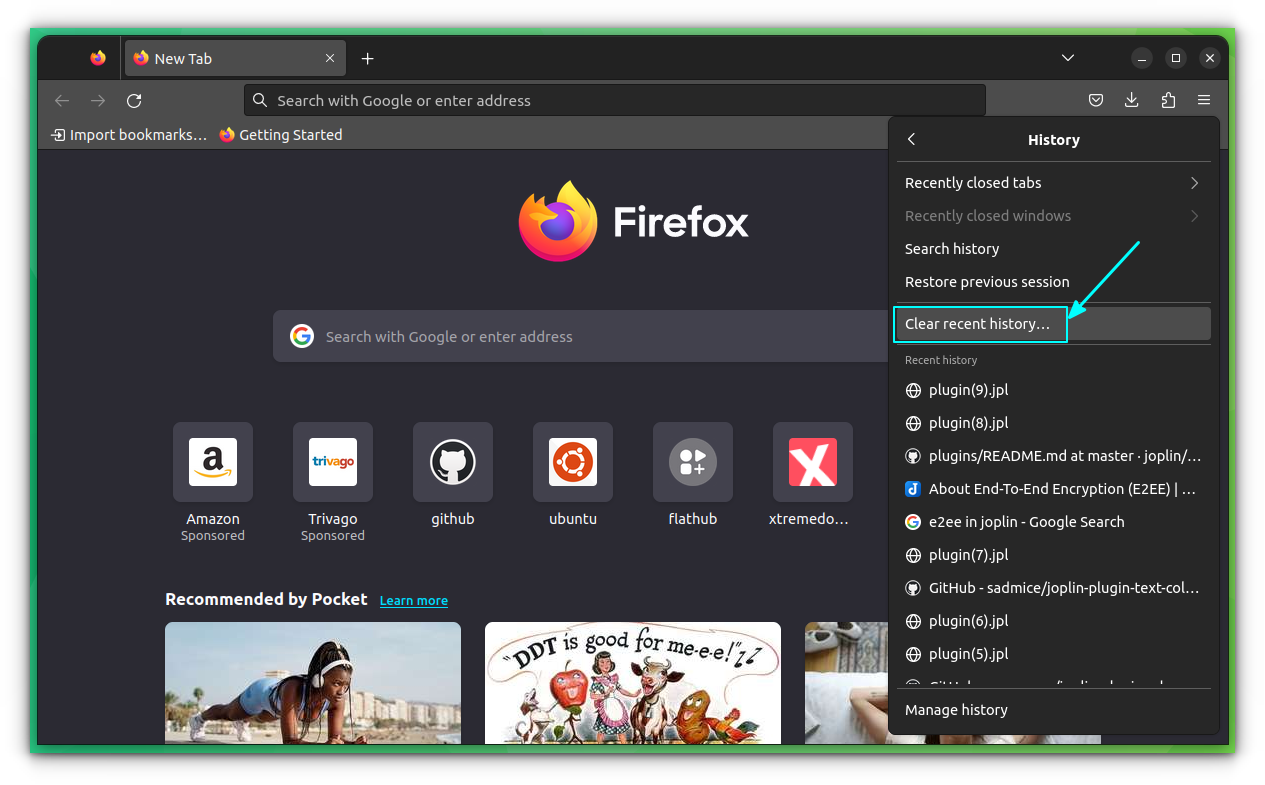Open the hamburger application menu
The width and height of the screenshot is (1265, 785).
(1204, 100)
